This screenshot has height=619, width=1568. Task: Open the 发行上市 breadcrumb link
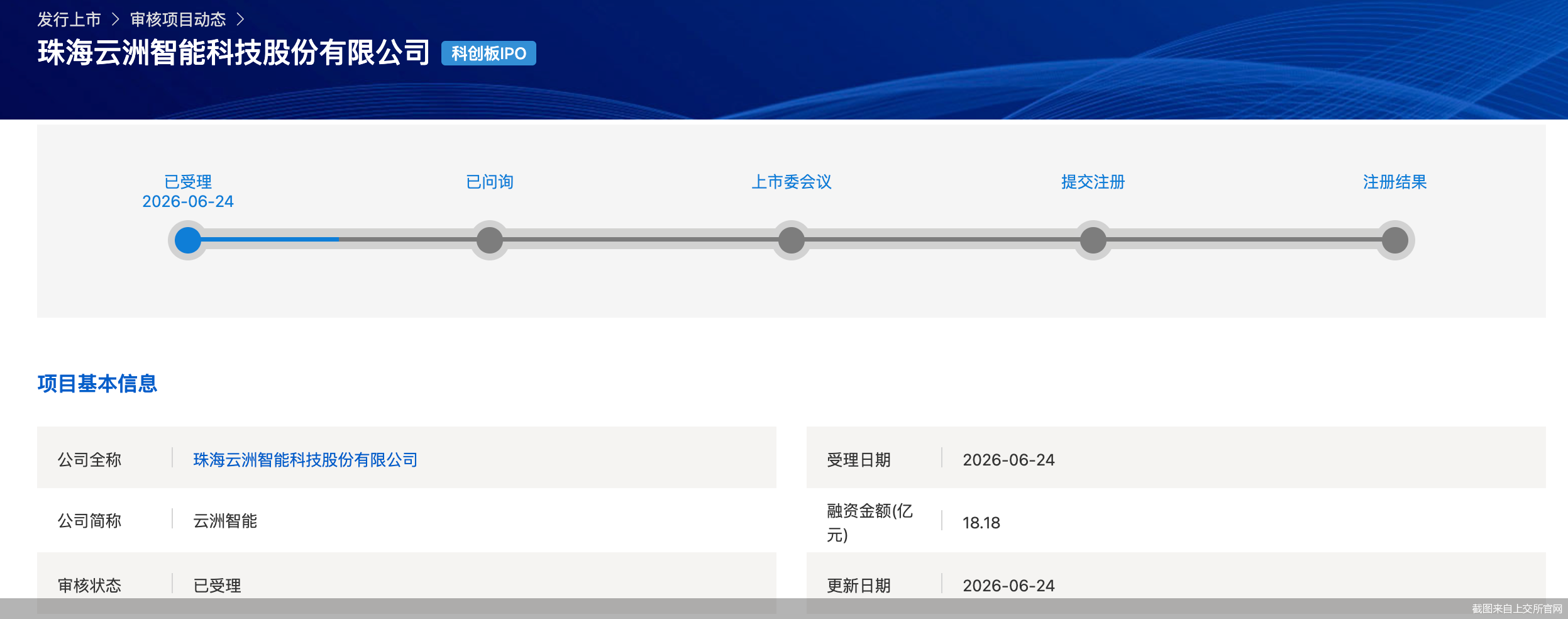[69, 20]
